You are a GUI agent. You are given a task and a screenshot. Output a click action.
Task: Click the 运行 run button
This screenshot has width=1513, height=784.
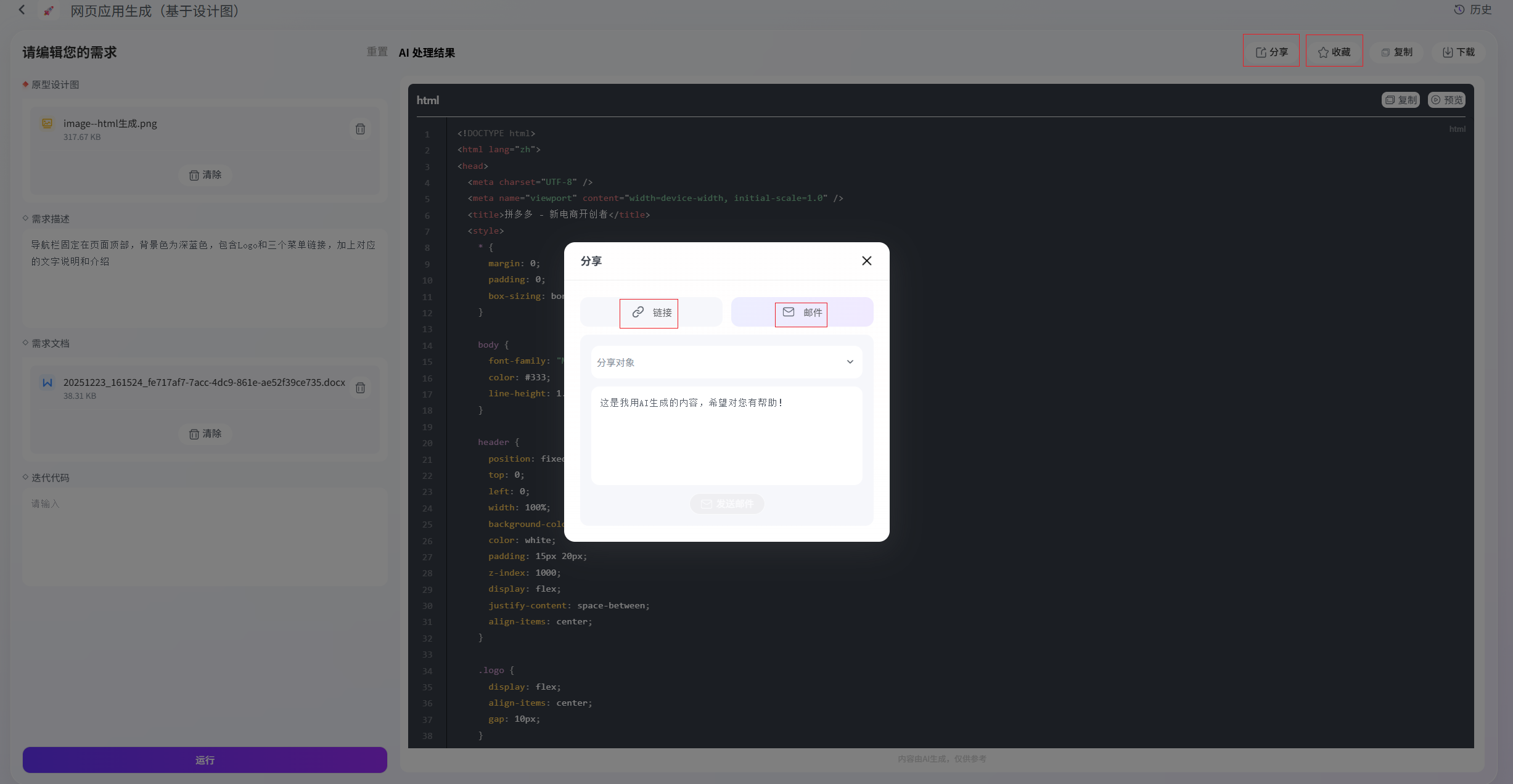click(x=205, y=760)
